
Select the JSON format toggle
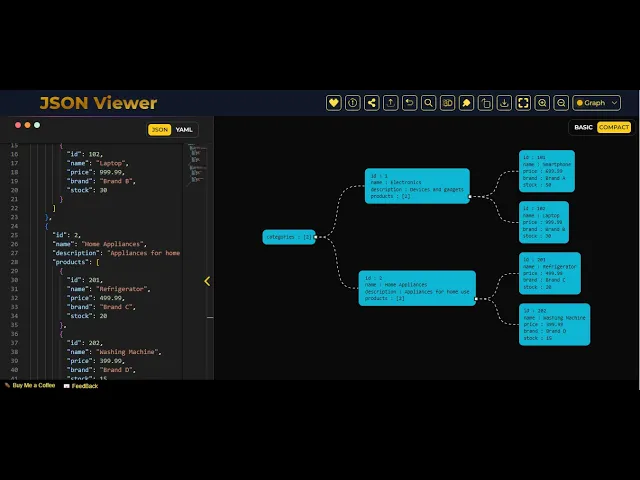(x=160, y=129)
